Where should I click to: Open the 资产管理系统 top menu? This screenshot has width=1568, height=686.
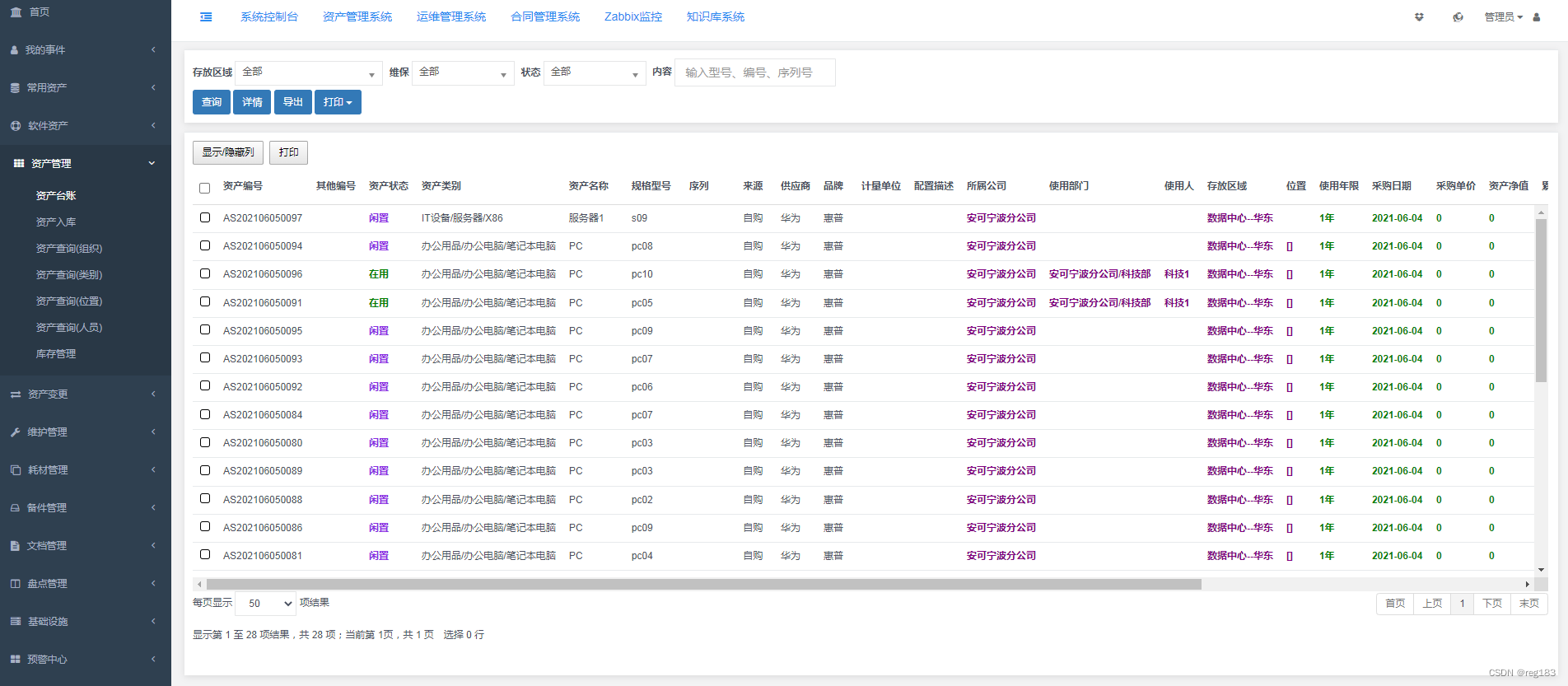pyautogui.click(x=357, y=16)
